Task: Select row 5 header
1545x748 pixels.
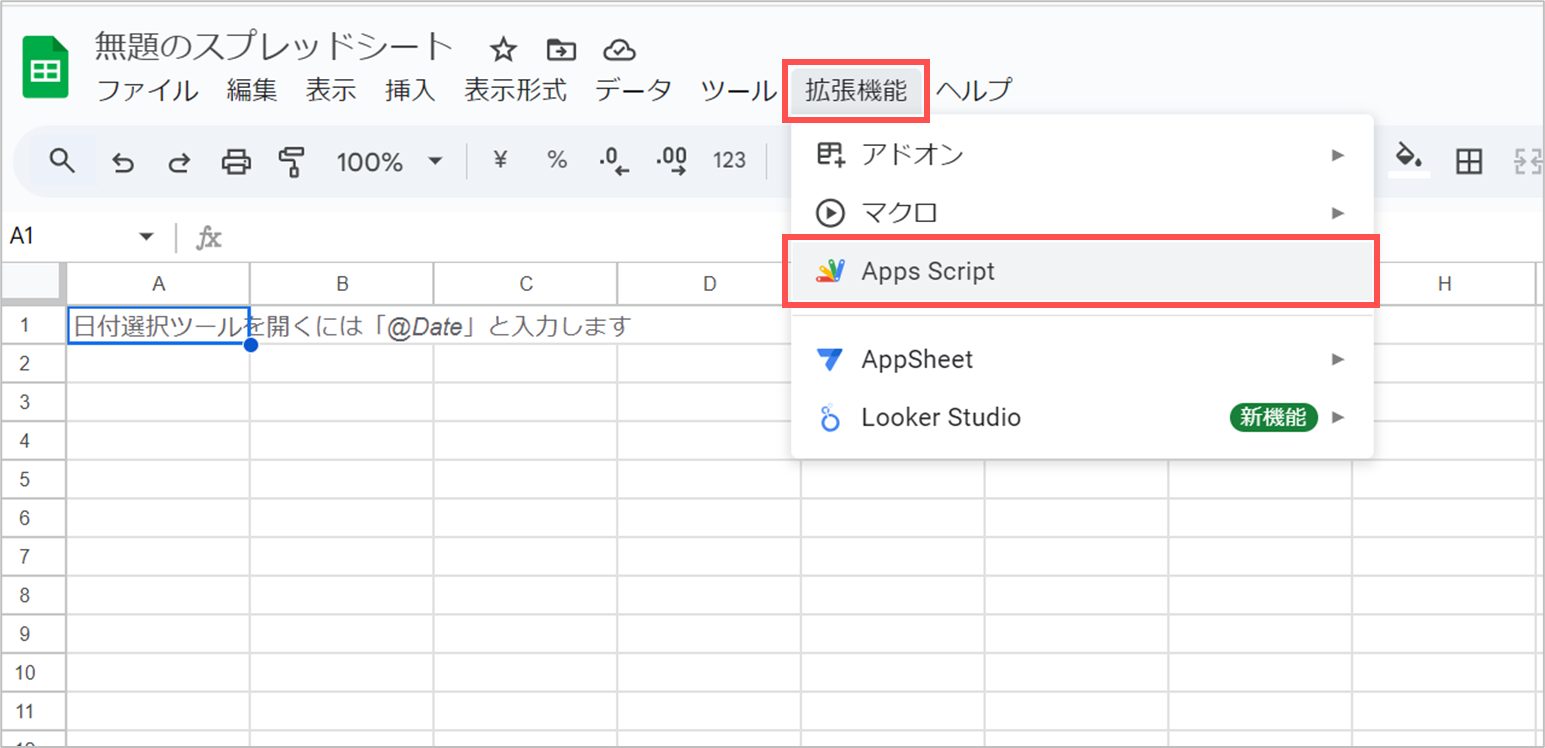Action: [x=33, y=479]
